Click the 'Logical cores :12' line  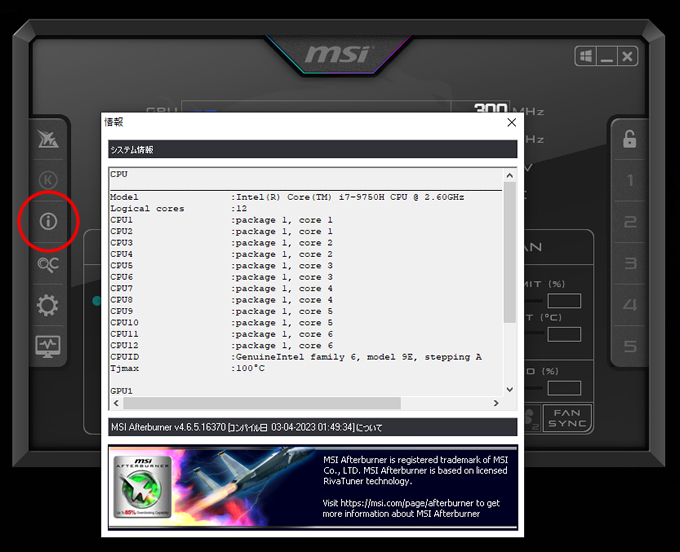pos(178,209)
